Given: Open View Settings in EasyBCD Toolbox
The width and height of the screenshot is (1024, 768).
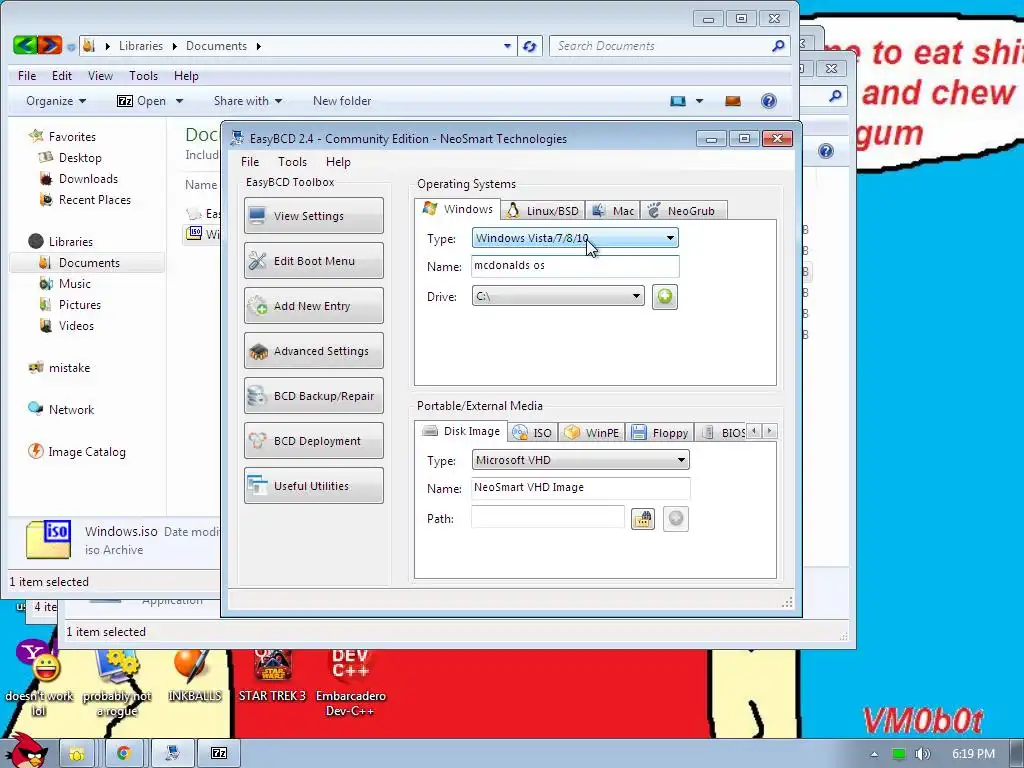Looking at the screenshot, I should coord(313,216).
